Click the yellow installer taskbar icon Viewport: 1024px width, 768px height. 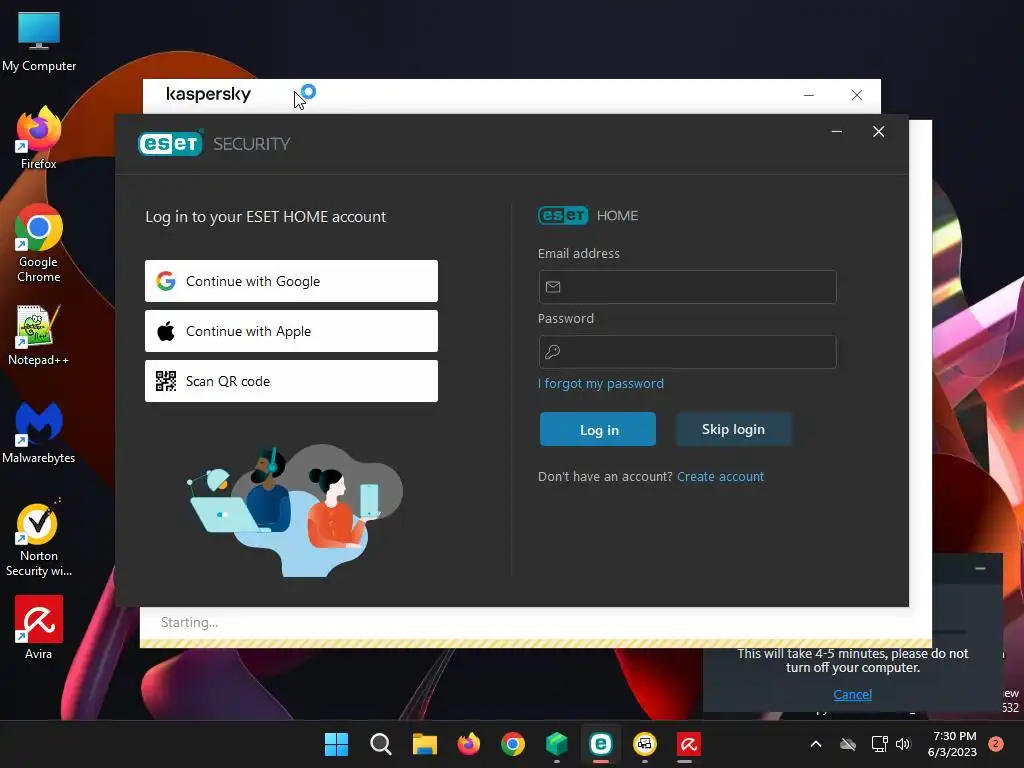point(645,744)
